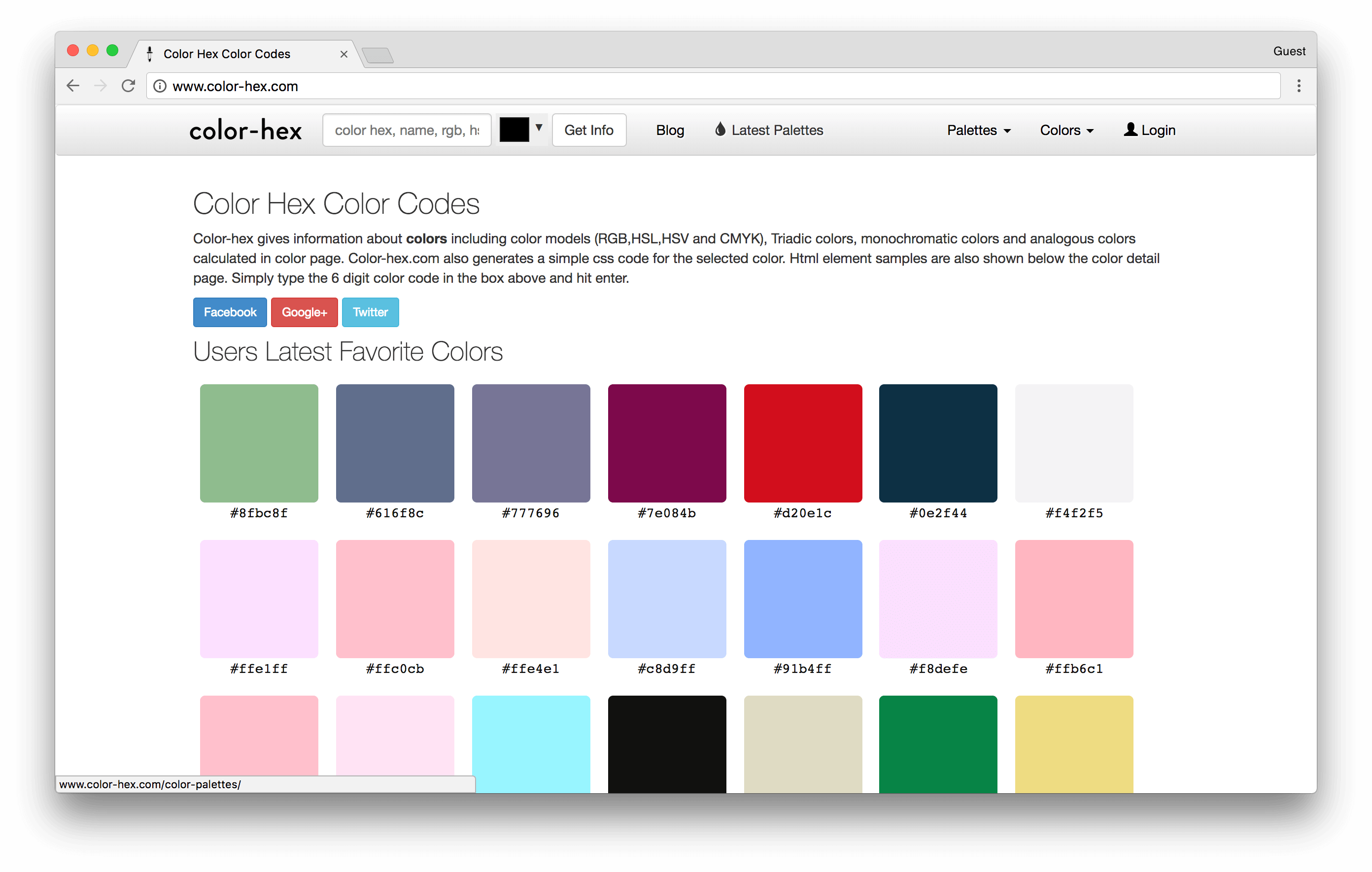
Task: Select the #d20e1c red color swatch
Action: 802,443
